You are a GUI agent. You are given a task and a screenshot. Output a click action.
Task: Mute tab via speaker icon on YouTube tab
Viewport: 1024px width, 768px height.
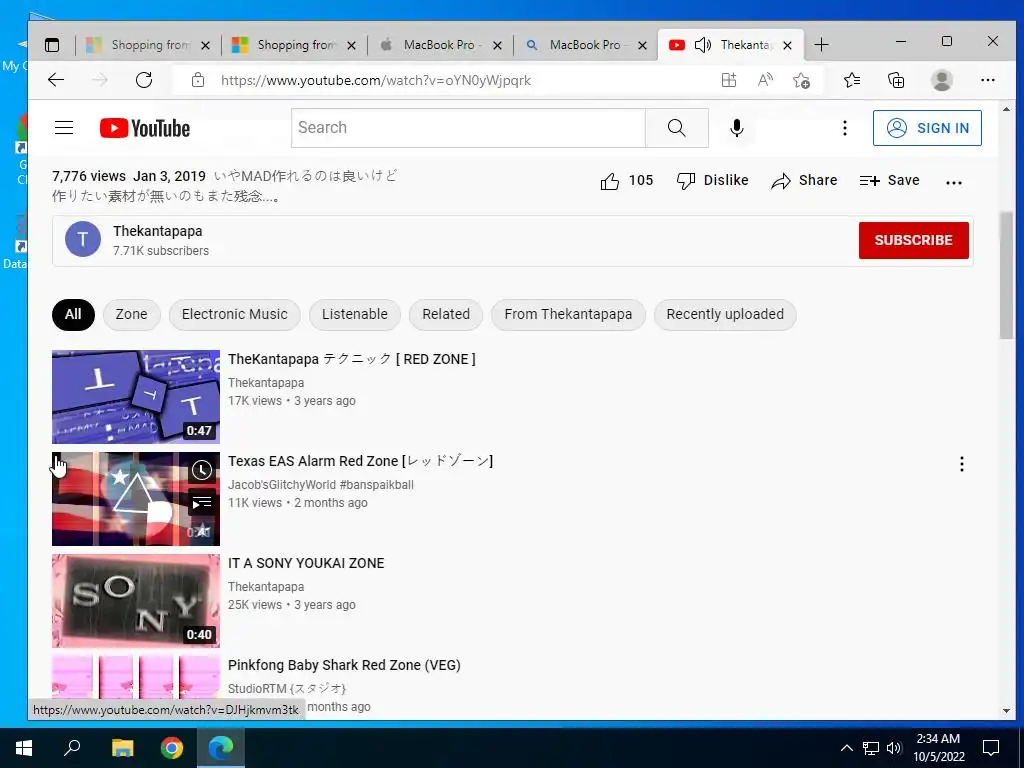pyautogui.click(x=703, y=45)
